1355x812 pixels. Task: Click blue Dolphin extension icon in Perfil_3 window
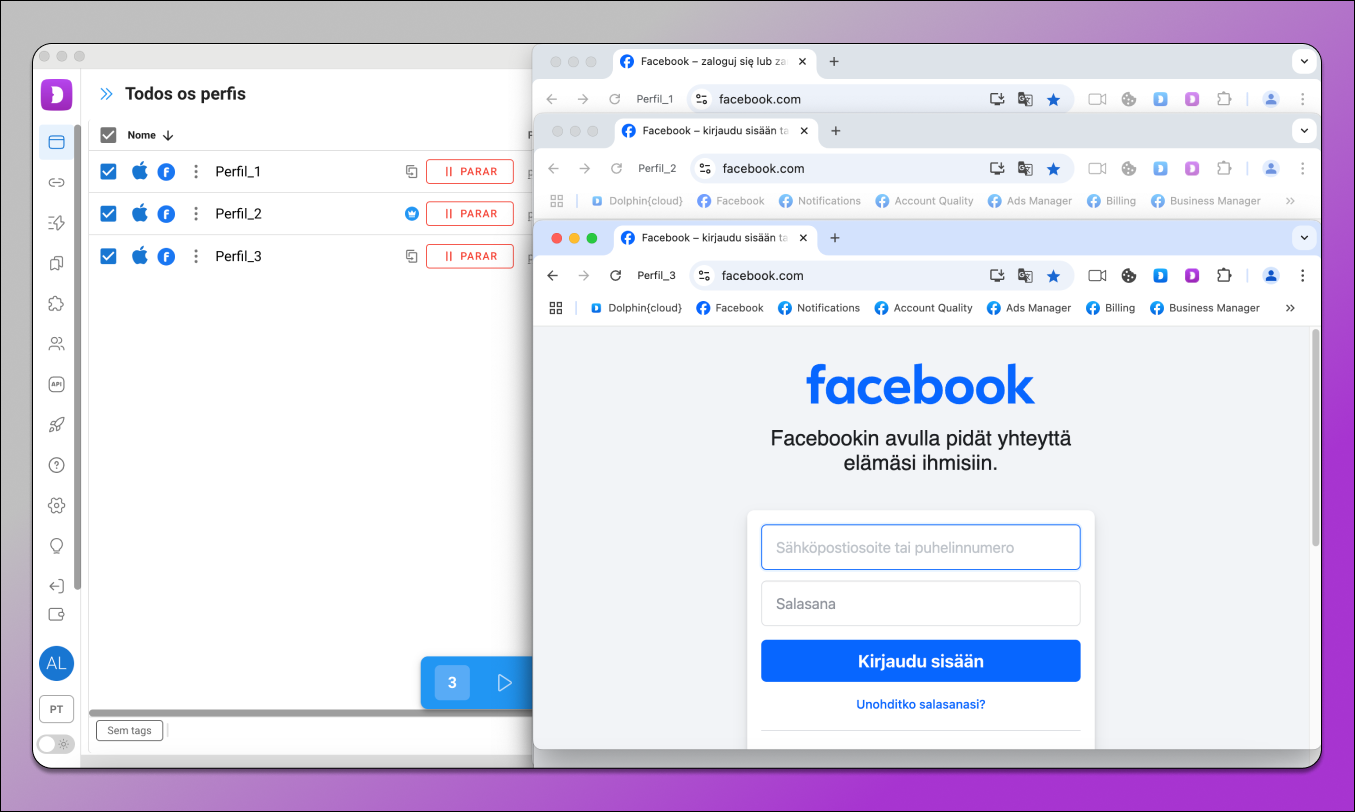[1160, 276]
